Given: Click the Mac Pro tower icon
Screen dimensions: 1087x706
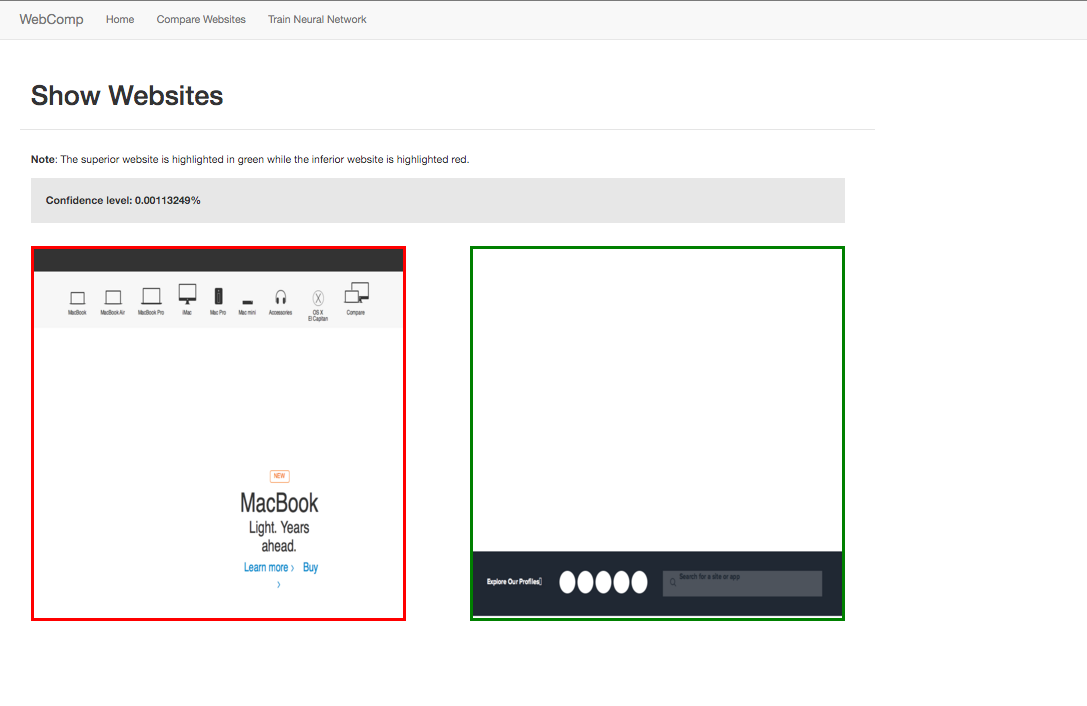Looking at the screenshot, I should (218, 296).
